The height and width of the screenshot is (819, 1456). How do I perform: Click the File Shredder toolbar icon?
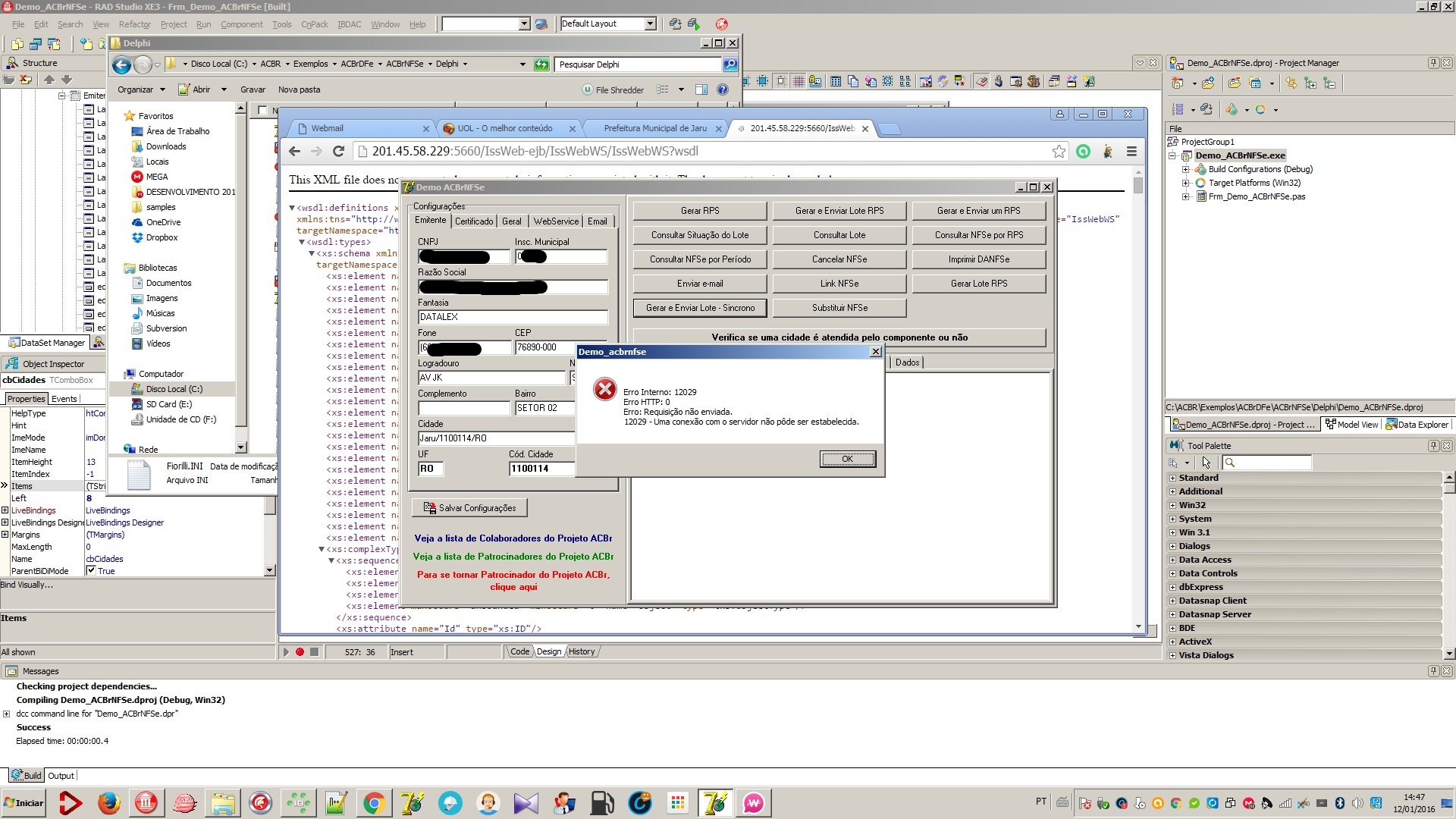click(613, 89)
